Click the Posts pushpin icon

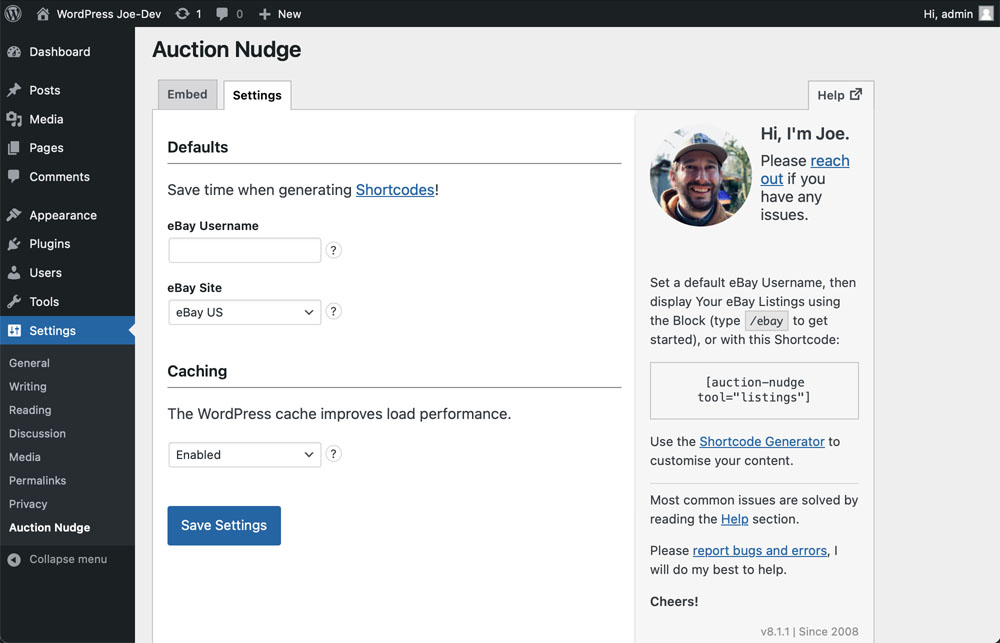14,90
